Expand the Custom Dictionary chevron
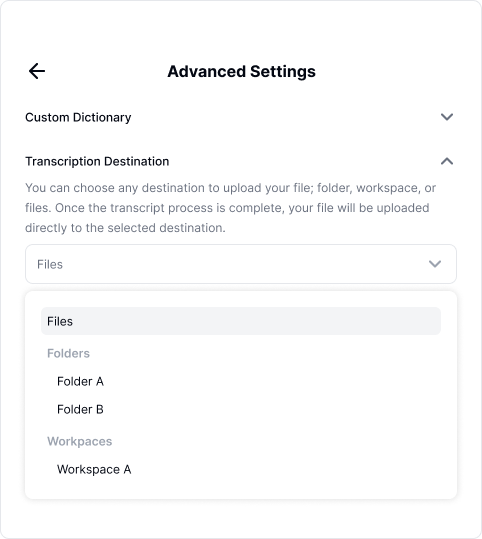This screenshot has height=539, width=482. click(447, 117)
